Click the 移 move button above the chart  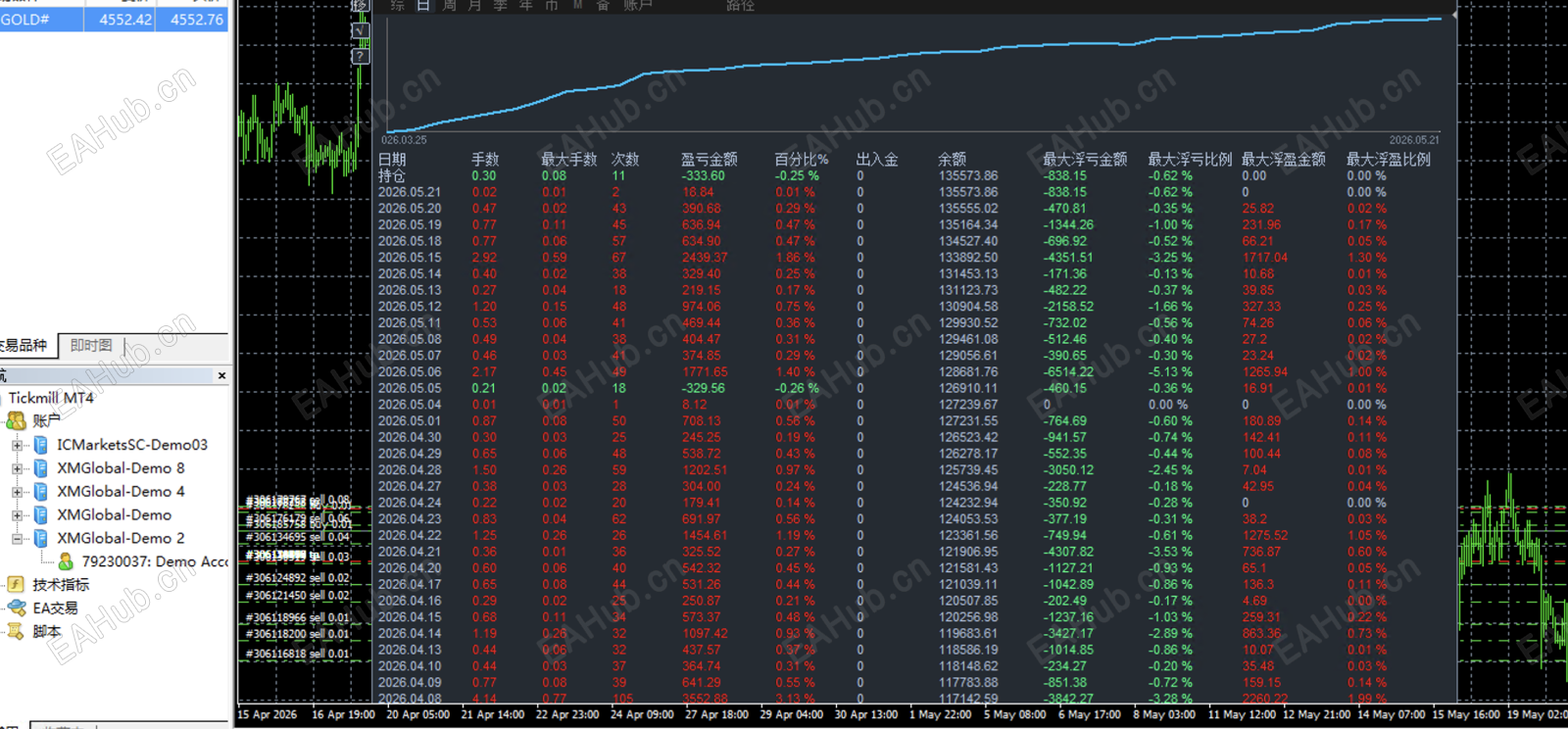(360, 6)
